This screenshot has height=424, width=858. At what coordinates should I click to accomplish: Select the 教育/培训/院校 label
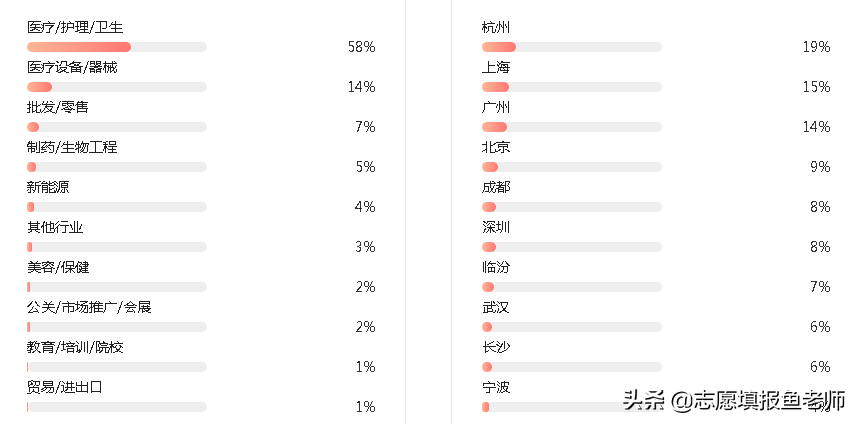(75, 347)
